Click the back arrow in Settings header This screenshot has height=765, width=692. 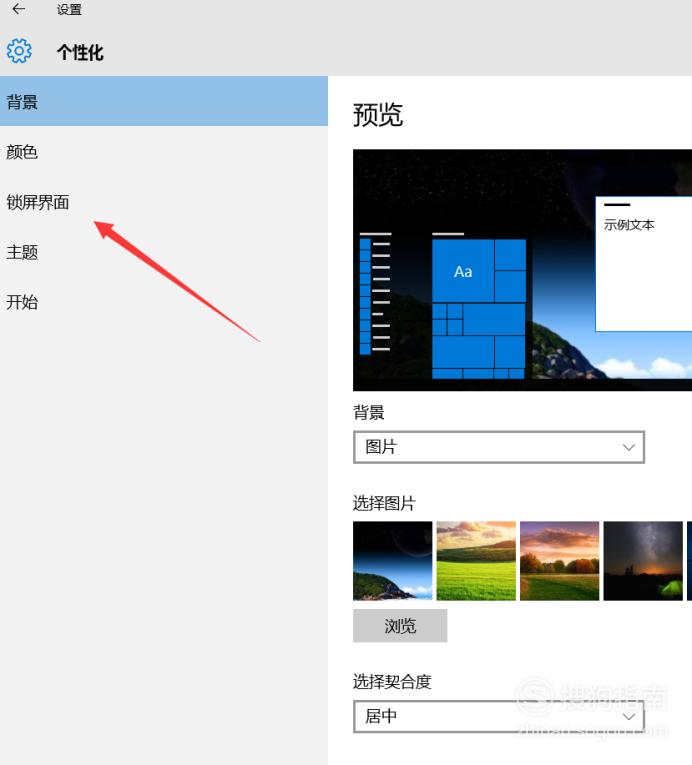pos(19,9)
